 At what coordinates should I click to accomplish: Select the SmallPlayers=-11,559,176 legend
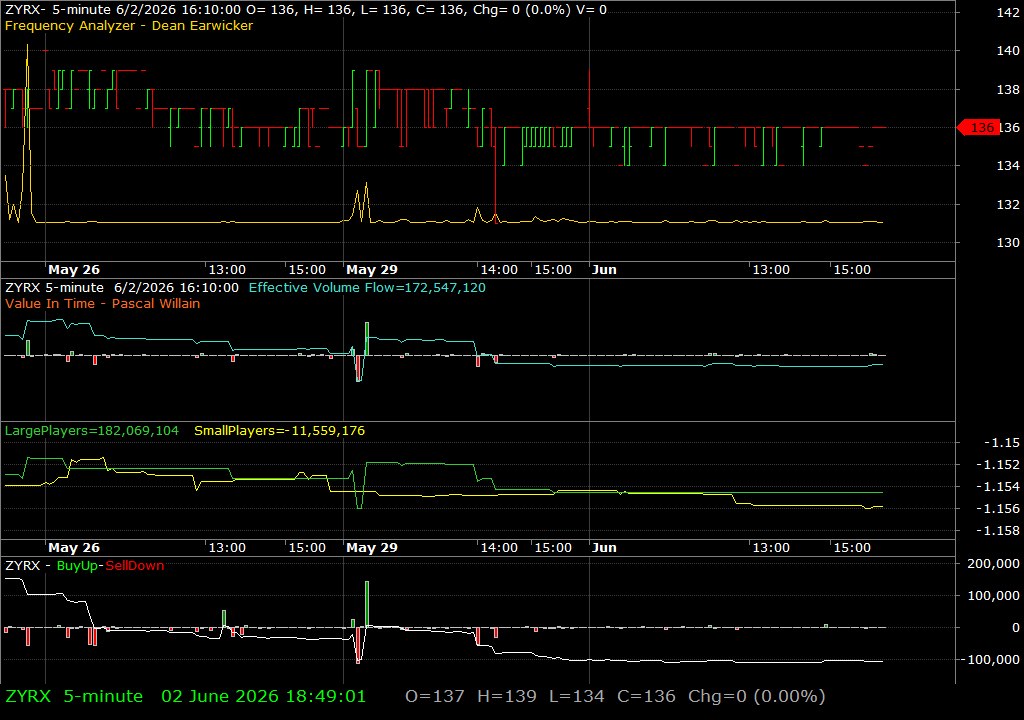(280, 431)
